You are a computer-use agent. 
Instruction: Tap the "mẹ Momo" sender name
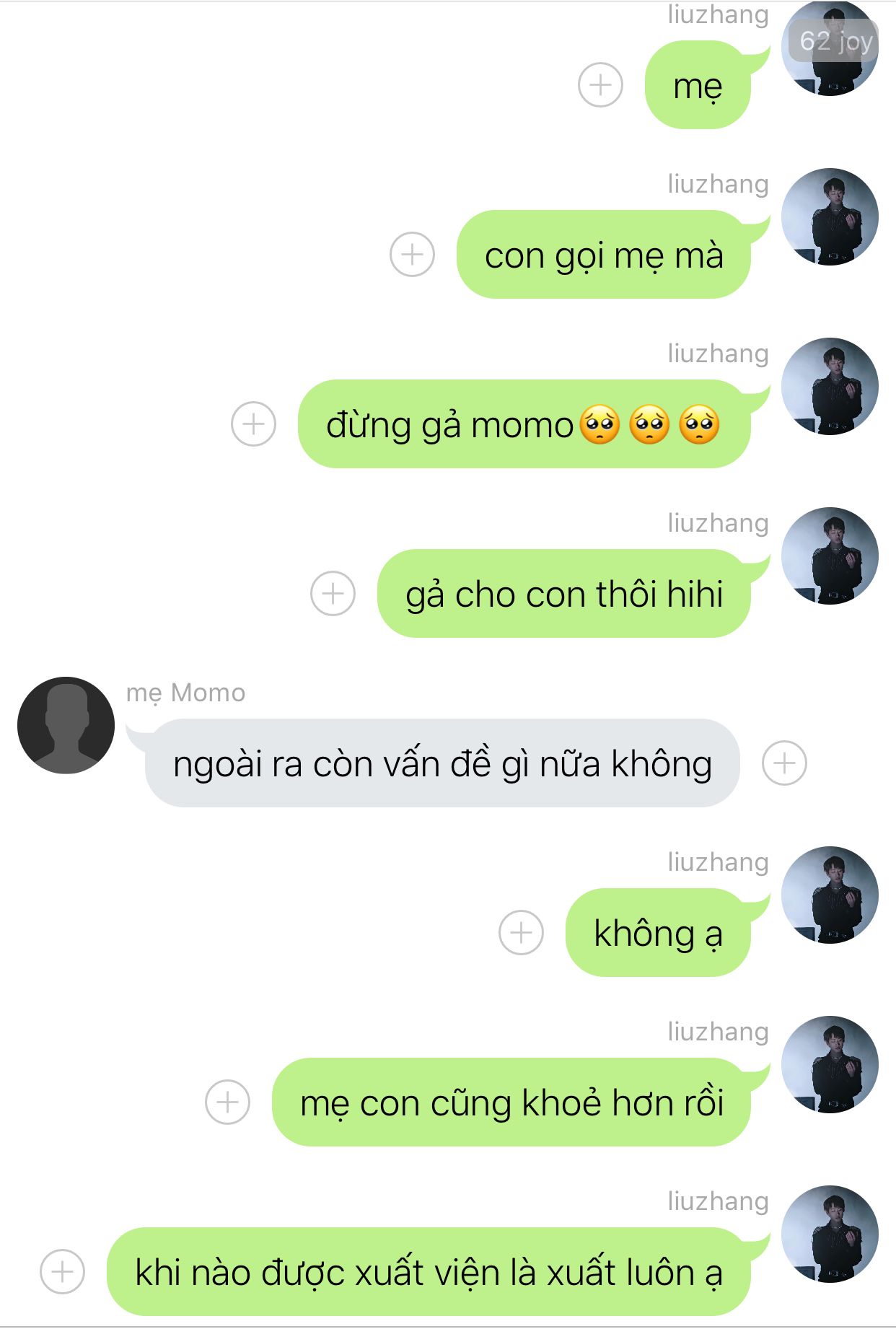[x=186, y=693]
